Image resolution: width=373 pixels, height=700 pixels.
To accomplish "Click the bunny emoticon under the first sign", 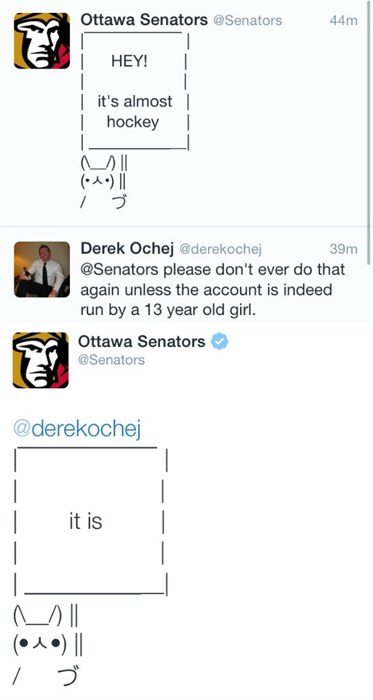I will (x=104, y=182).
